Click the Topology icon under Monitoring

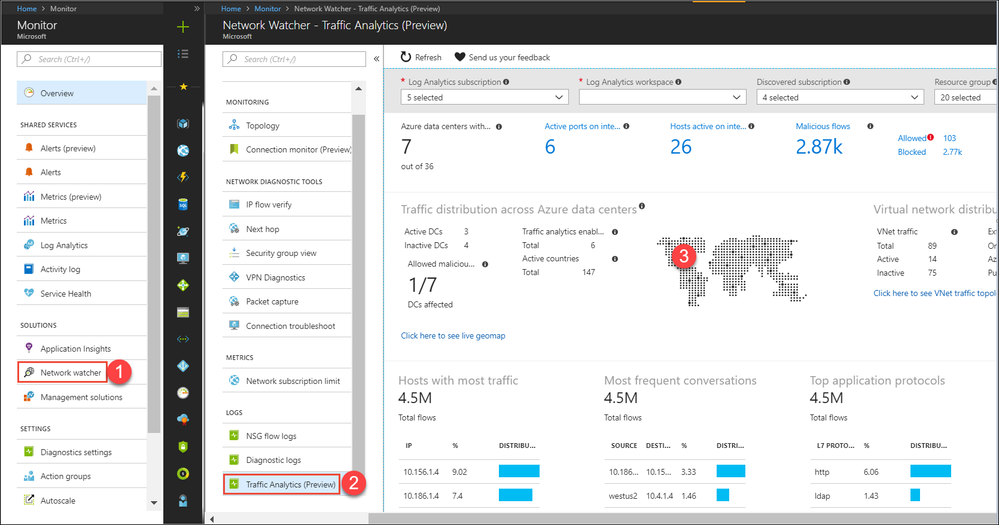coord(234,125)
